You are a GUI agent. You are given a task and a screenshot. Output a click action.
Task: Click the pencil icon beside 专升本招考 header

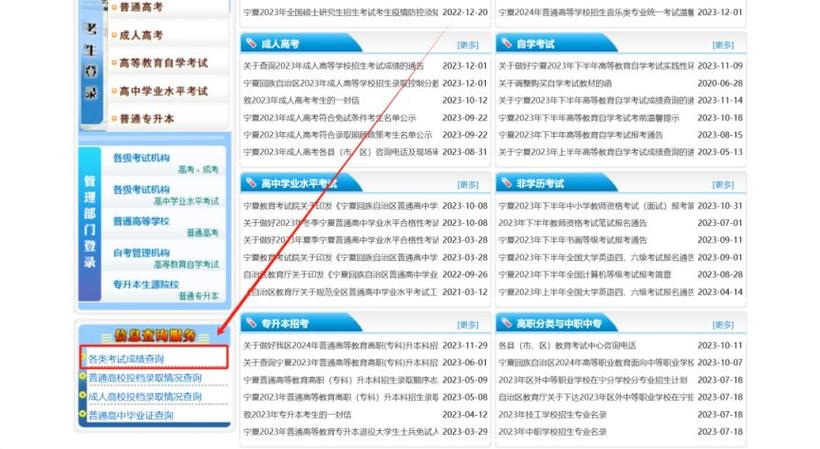coord(252,323)
